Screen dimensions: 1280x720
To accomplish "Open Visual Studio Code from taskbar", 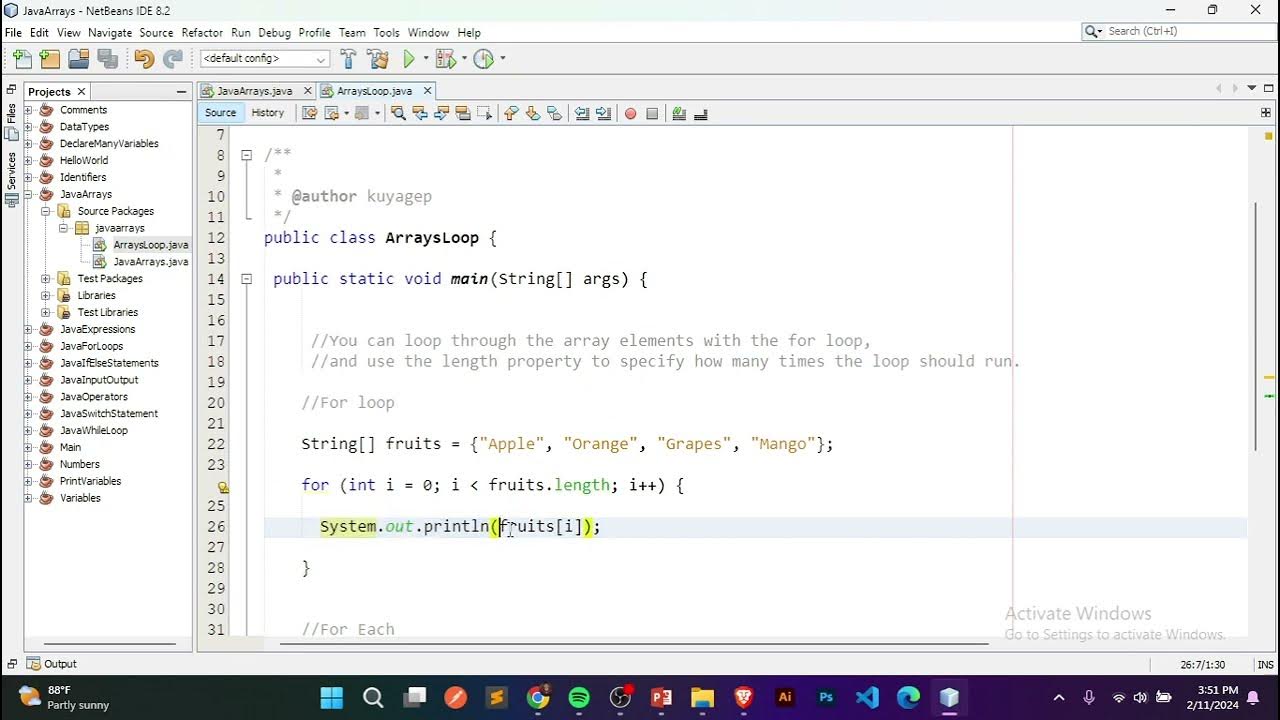I will 867,697.
